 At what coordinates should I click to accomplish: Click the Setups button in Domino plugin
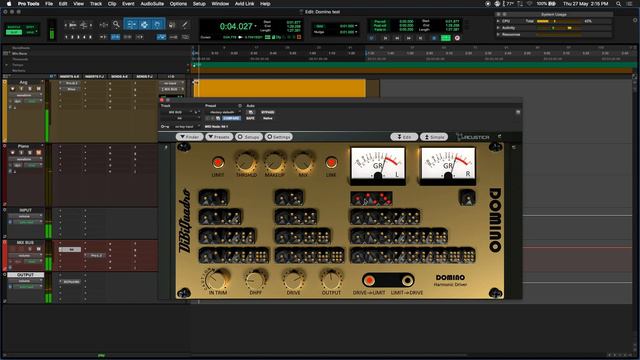pyautogui.click(x=249, y=137)
